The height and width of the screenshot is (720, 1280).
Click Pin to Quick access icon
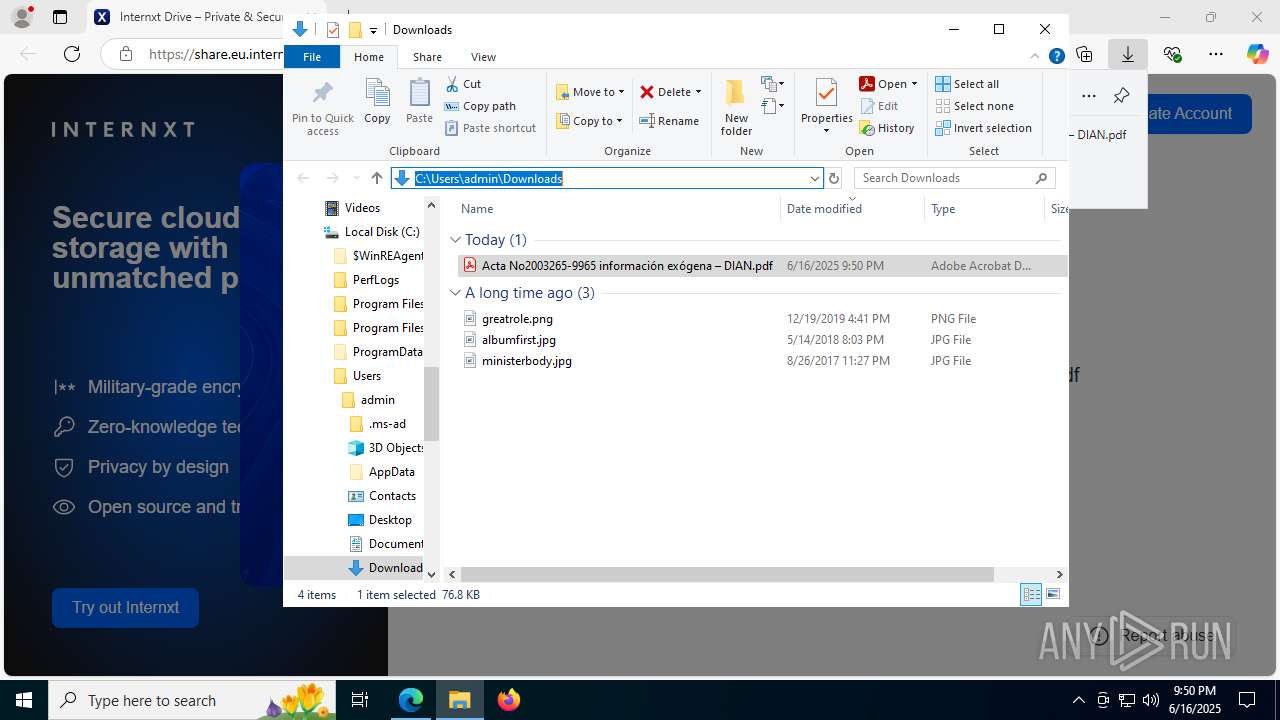[322, 108]
